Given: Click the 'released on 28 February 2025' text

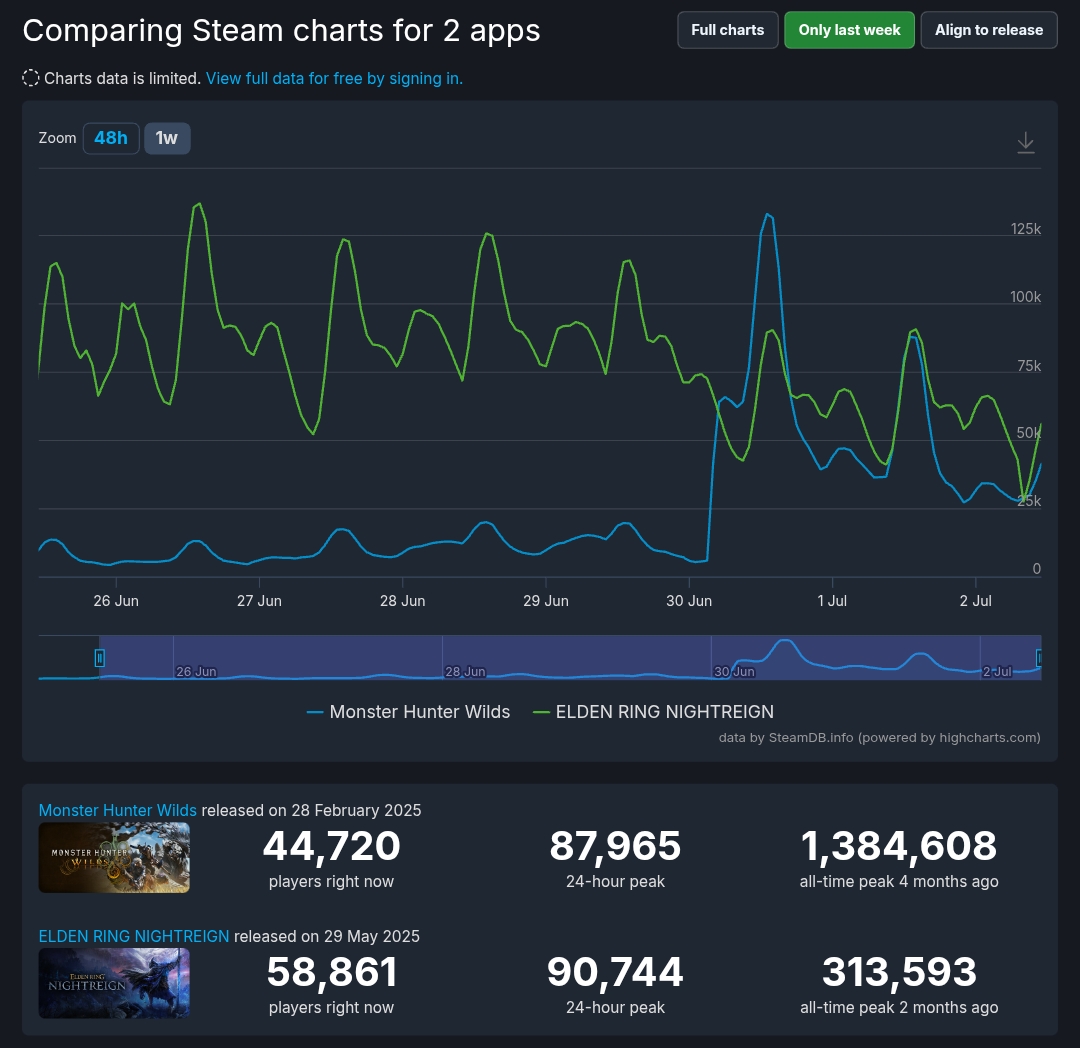Looking at the screenshot, I should 311,810.
